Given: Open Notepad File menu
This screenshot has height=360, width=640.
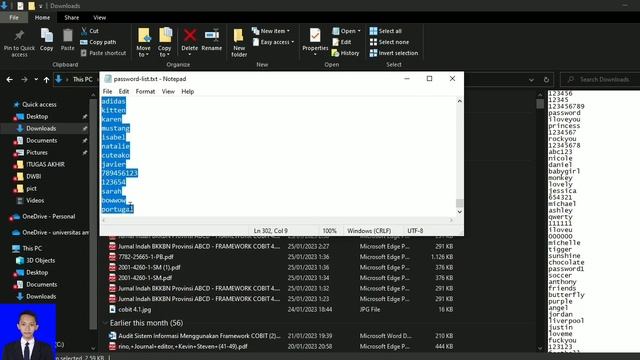Looking at the screenshot, I should 107,91.
